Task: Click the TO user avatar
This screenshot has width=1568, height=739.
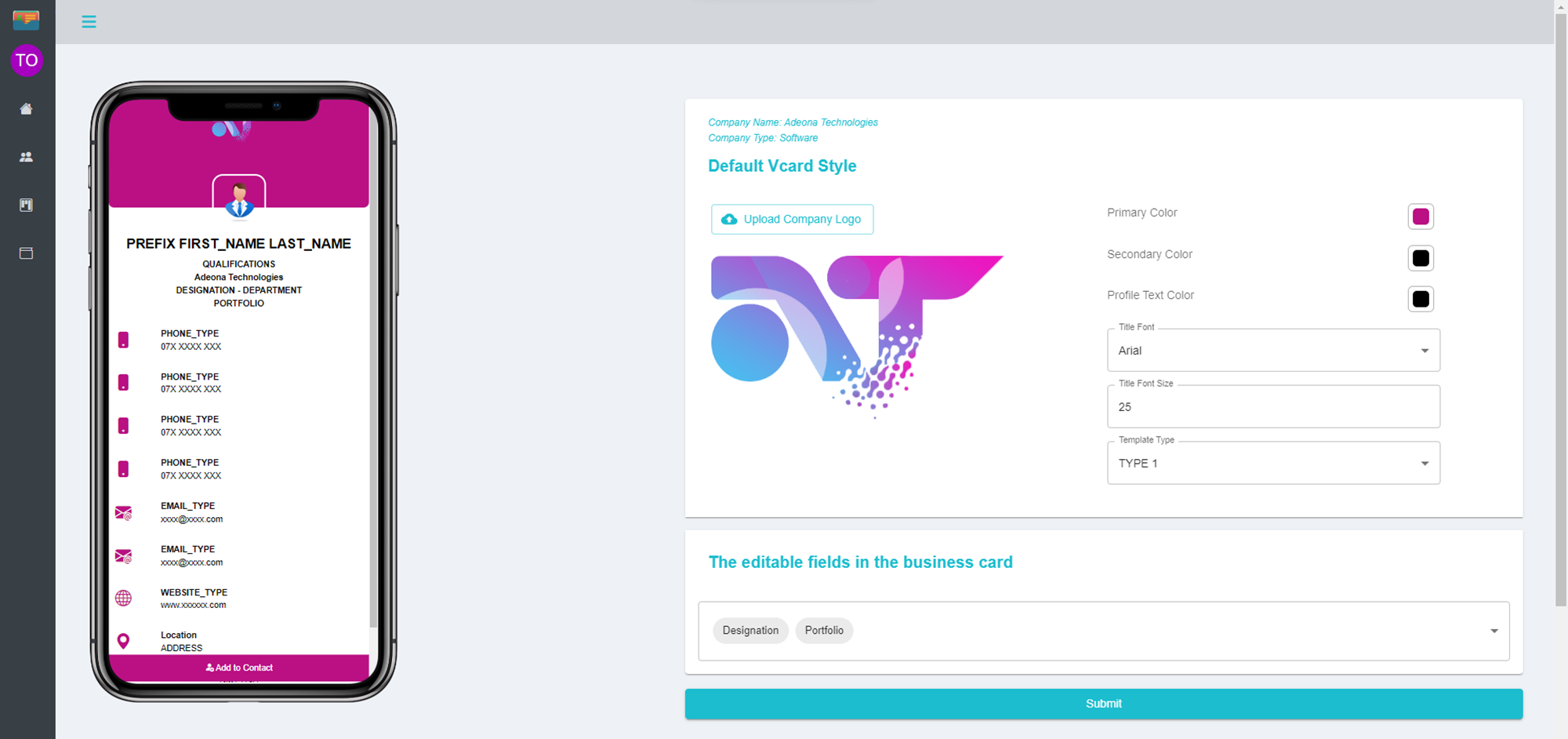Action: pos(27,60)
